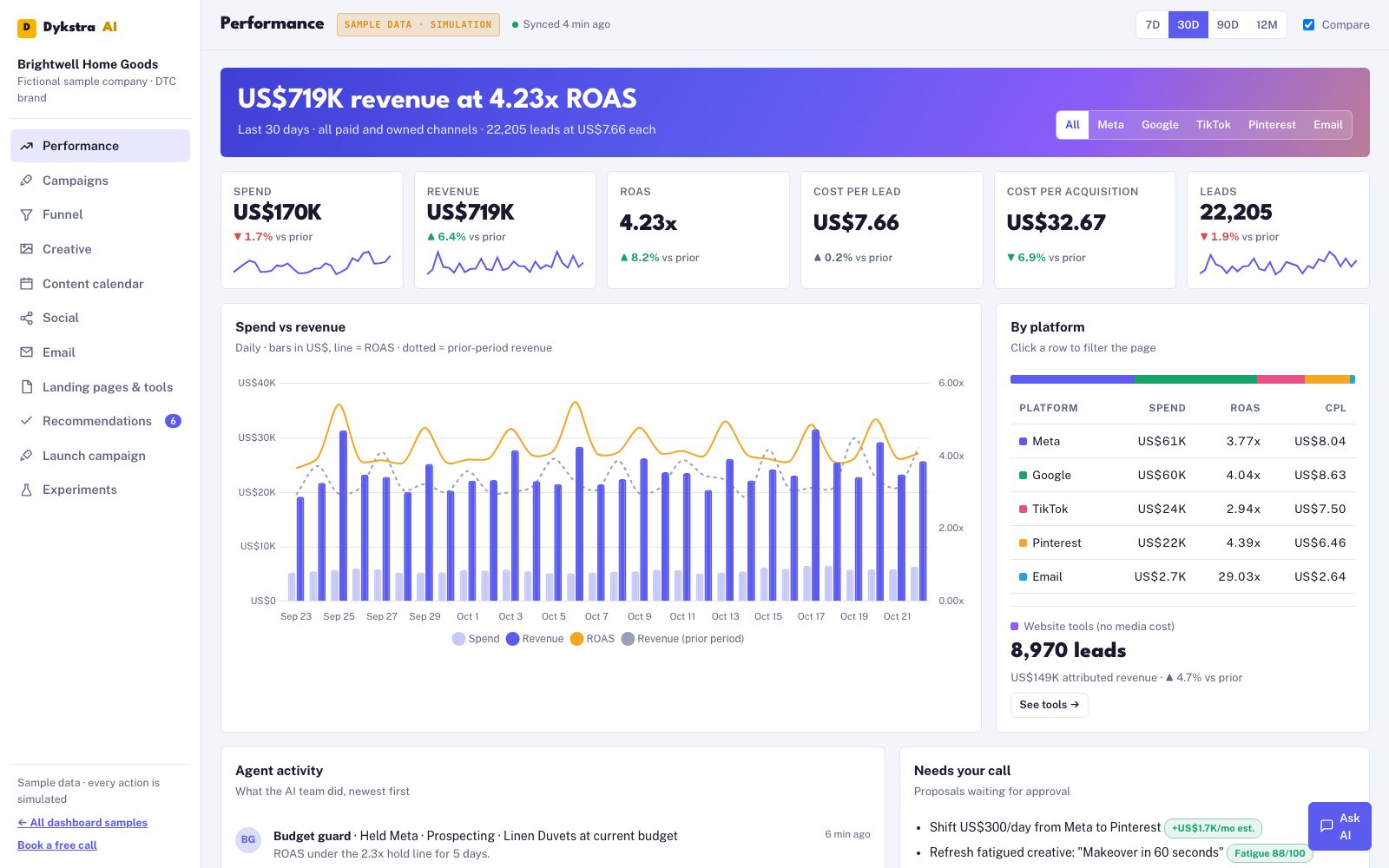Click the Experiments flask icon
Image resolution: width=1389 pixels, height=868 pixels.
tap(27, 490)
